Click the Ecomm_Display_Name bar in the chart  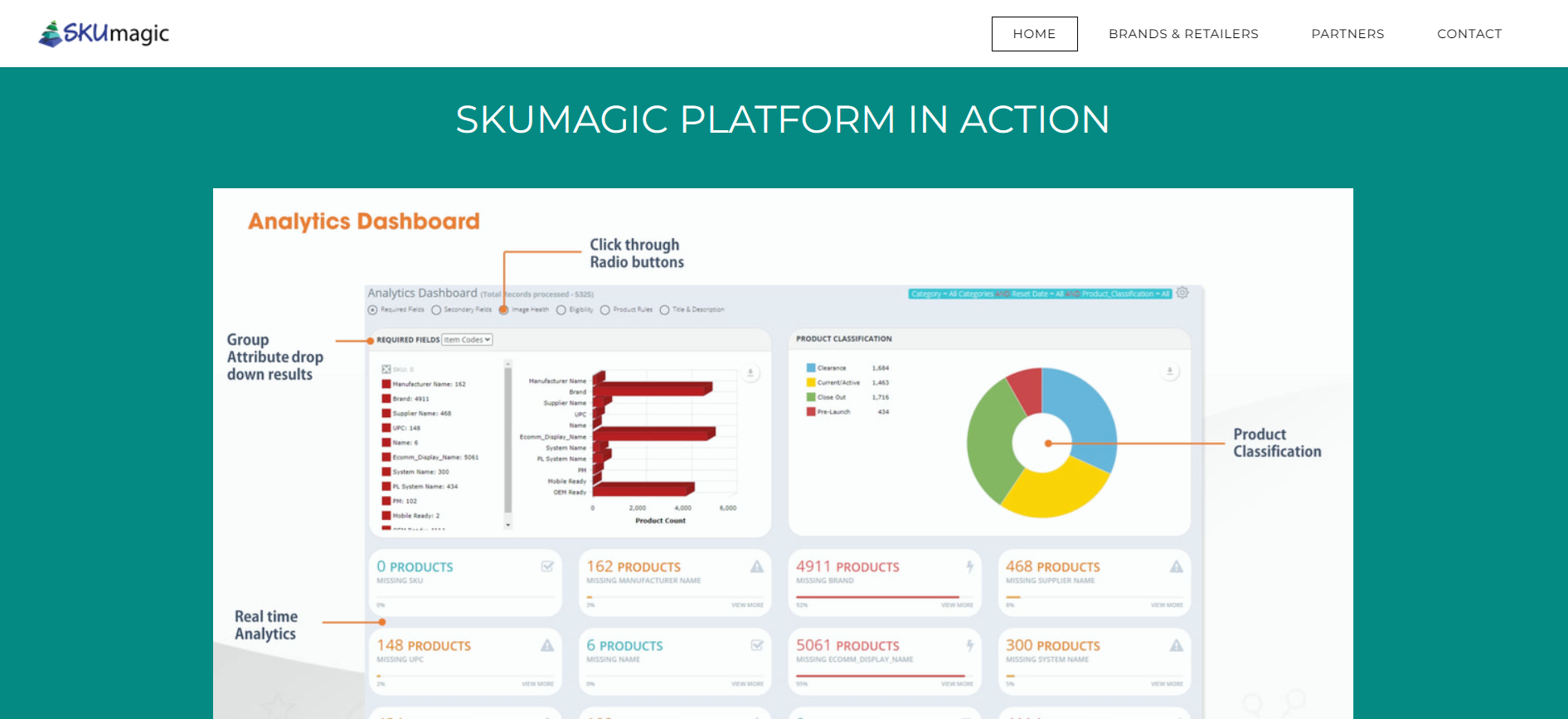(x=653, y=434)
